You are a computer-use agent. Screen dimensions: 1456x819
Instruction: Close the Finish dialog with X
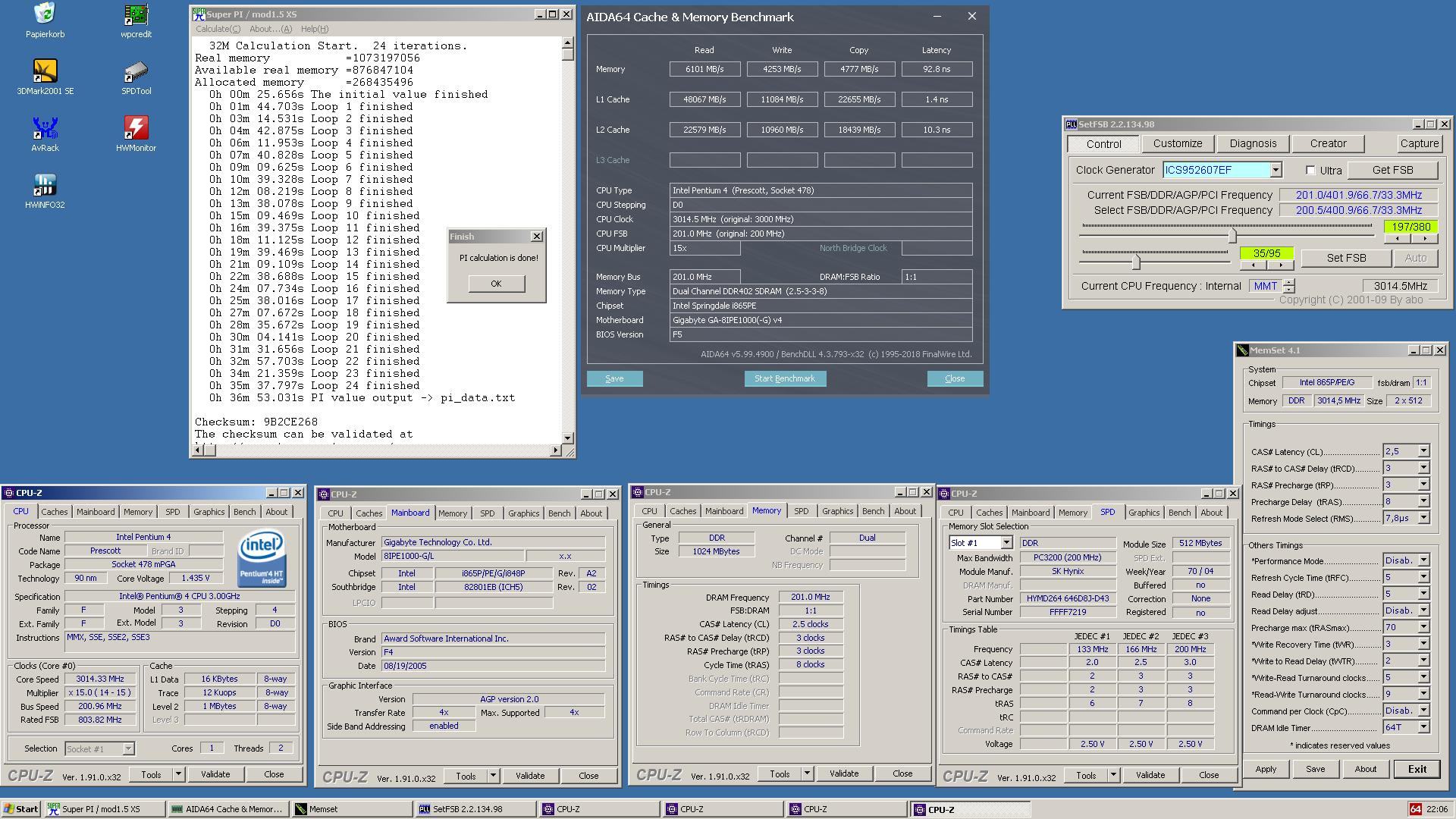pyautogui.click(x=537, y=237)
